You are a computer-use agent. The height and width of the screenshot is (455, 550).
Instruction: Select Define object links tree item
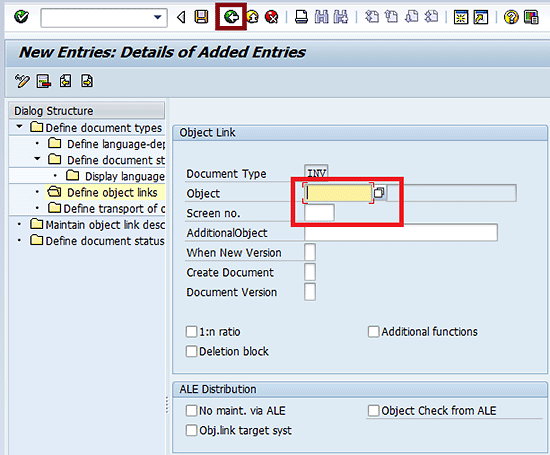[112, 193]
